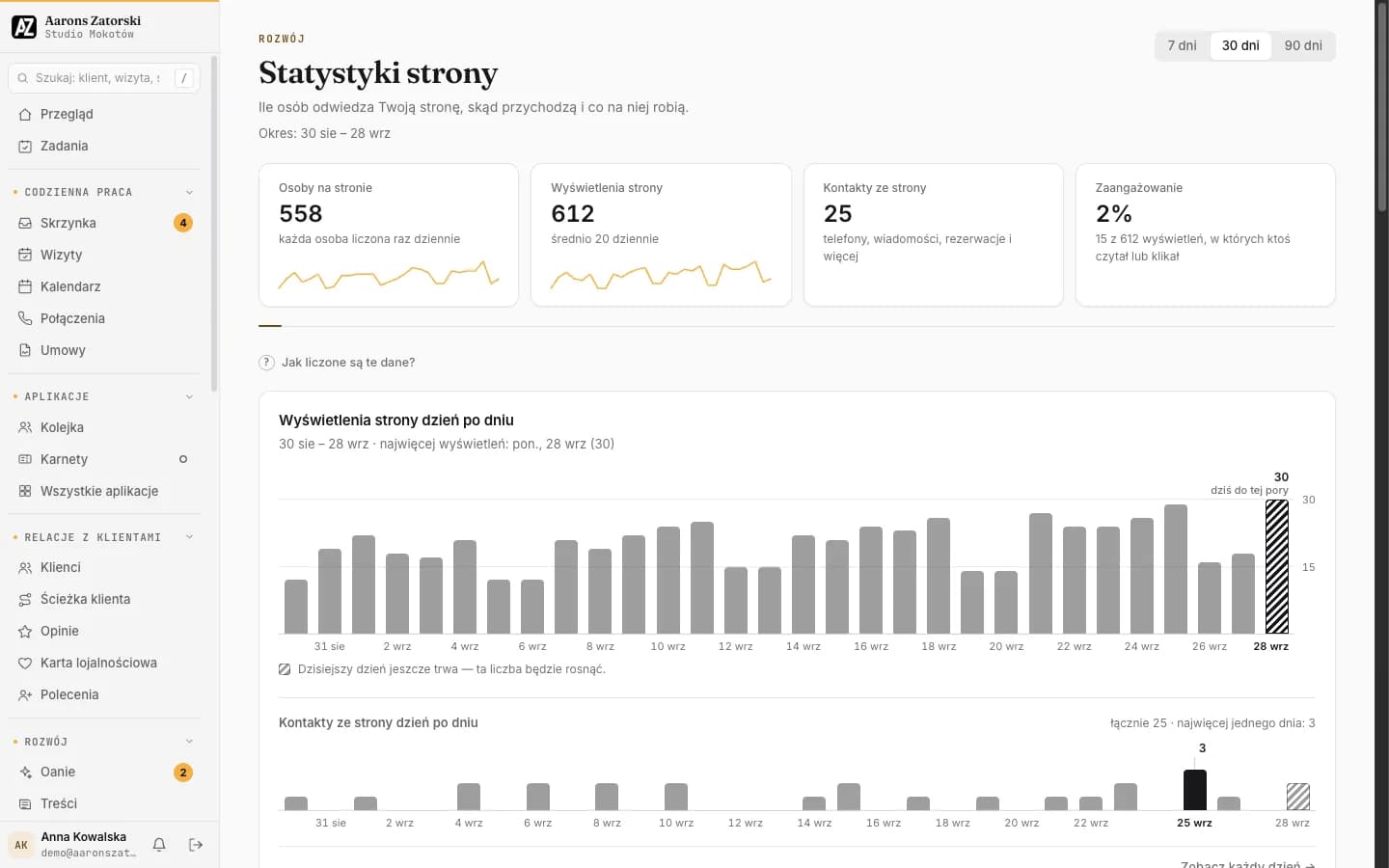Collapse the Relacje z klientami section
Screen dimensions: 1389x868
click(189, 537)
